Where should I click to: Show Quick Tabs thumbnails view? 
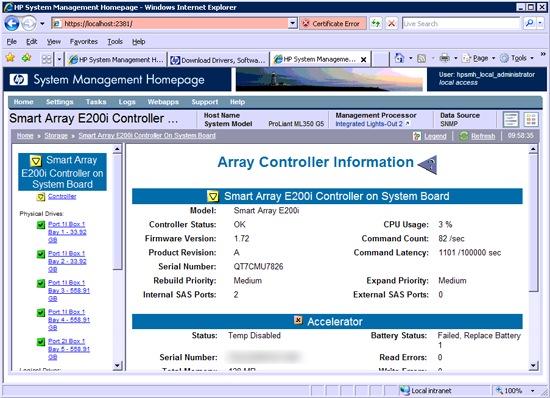point(46,59)
